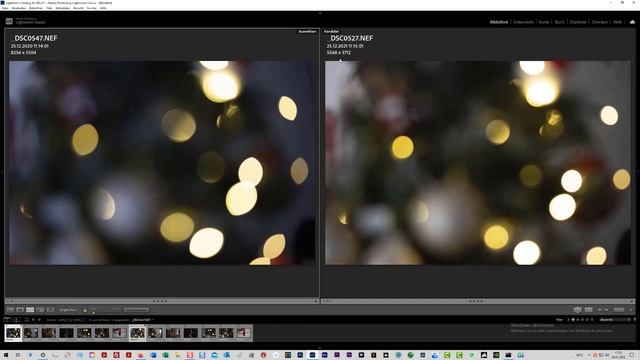Viewport: 640px width, 360px height.
Task: Click the main window display icon in filmstrip
Action: pyautogui.click(x=7, y=320)
